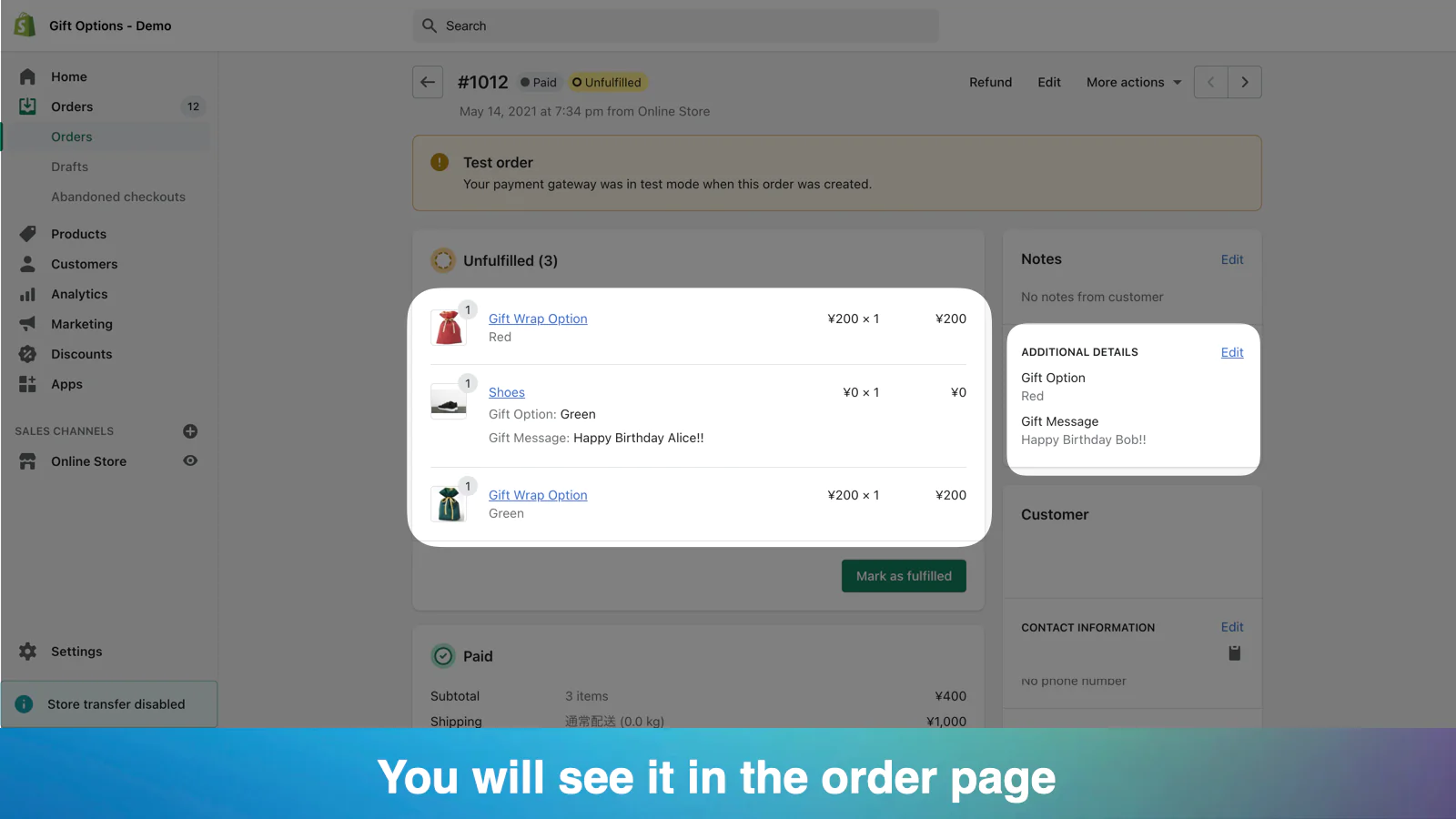
Task: Expand the More actions dropdown
Action: [1134, 82]
